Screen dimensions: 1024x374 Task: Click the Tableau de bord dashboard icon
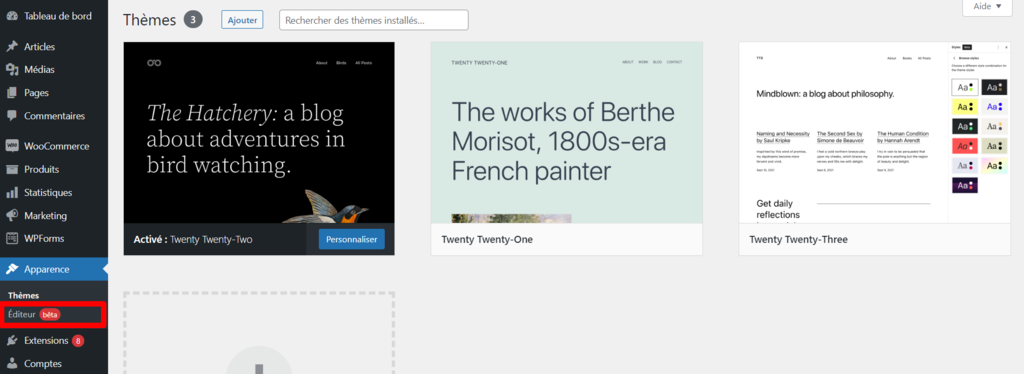click(x=11, y=16)
